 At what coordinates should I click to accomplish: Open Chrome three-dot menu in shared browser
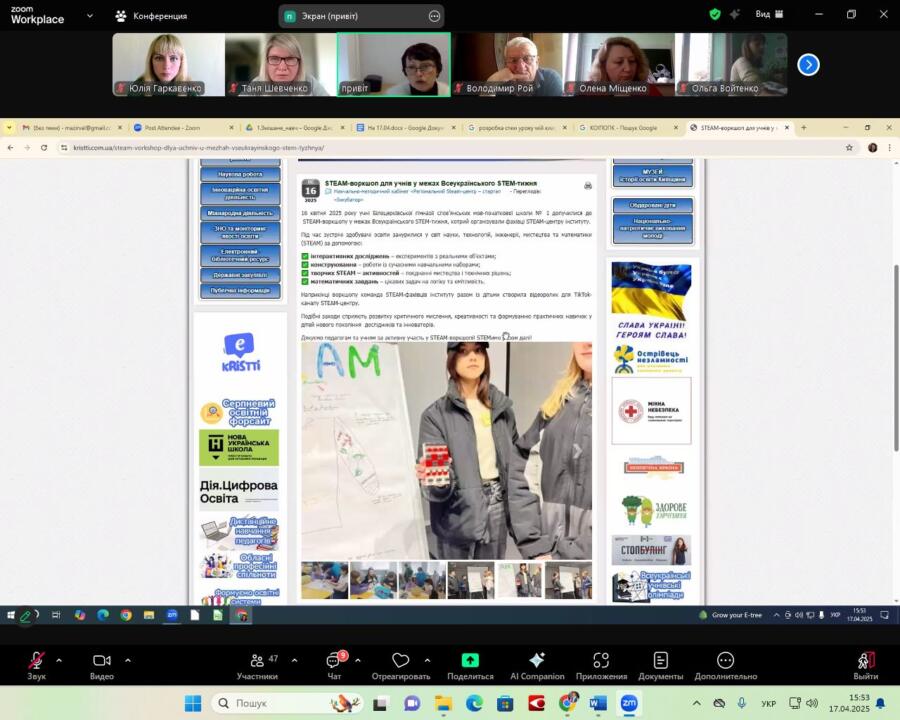(x=890, y=148)
